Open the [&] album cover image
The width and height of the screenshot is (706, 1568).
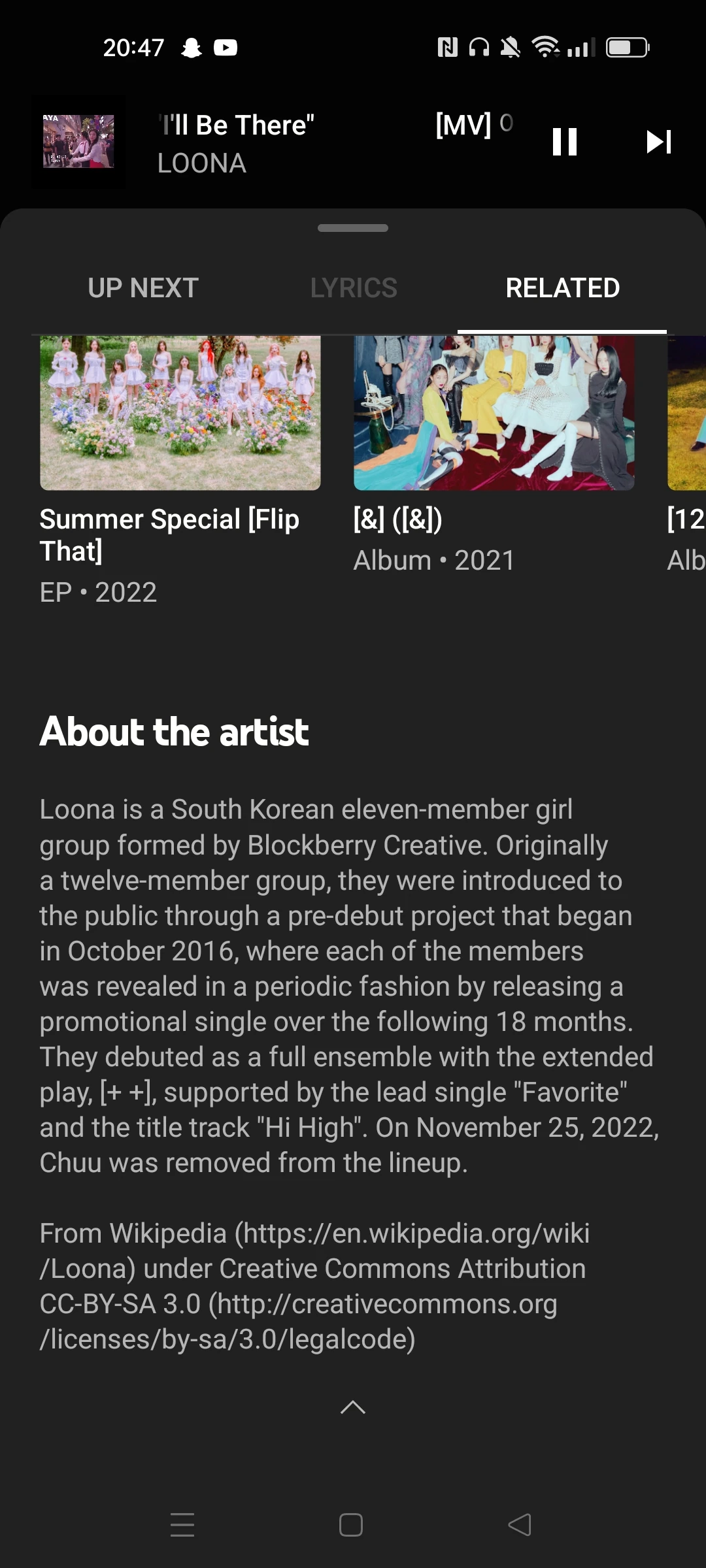click(x=494, y=413)
